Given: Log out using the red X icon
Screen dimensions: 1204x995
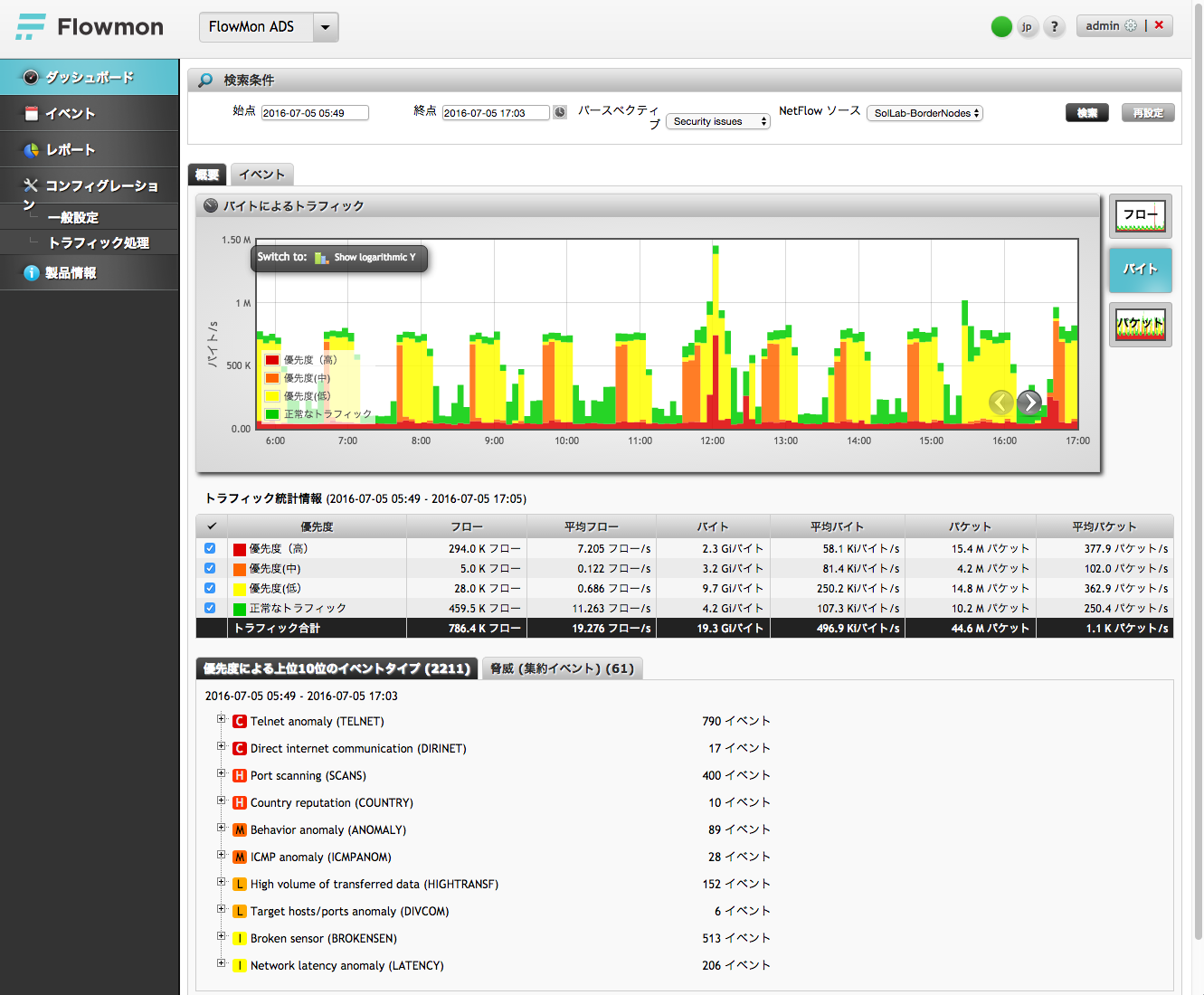Looking at the screenshot, I should 1159,25.
